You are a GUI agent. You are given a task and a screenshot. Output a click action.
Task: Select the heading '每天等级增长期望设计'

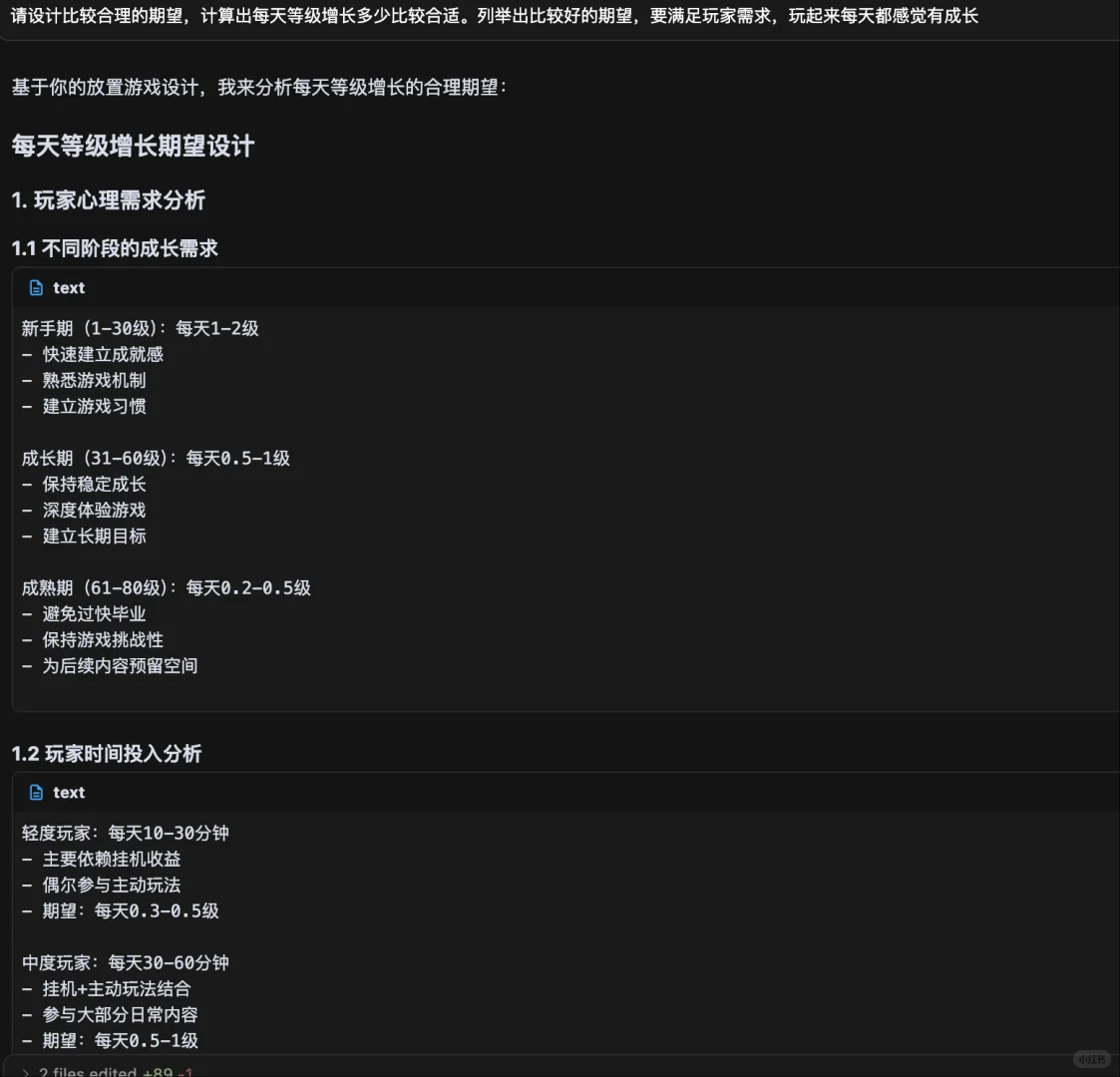(133, 146)
